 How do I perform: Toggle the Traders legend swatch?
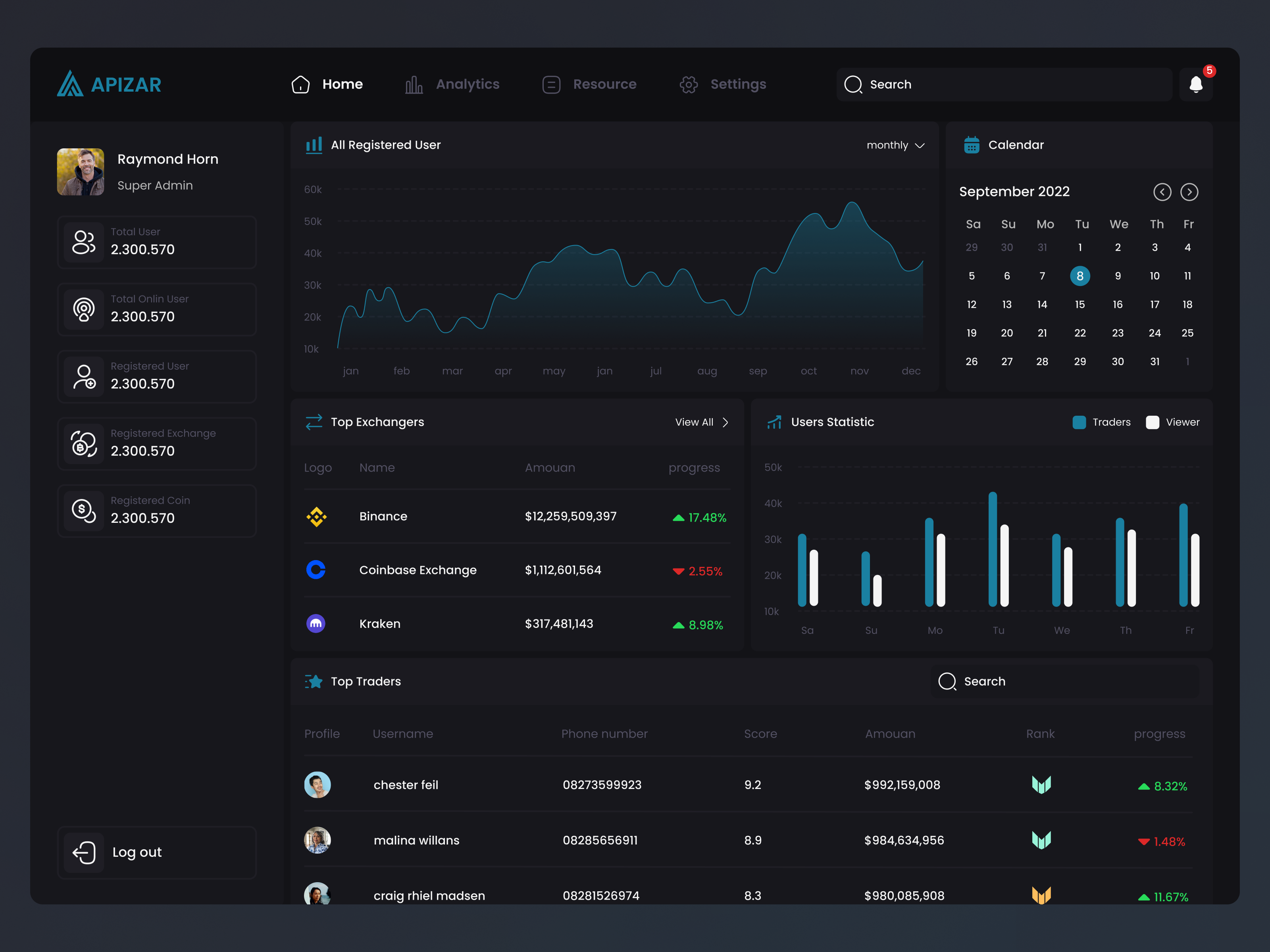tap(1079, 422)
